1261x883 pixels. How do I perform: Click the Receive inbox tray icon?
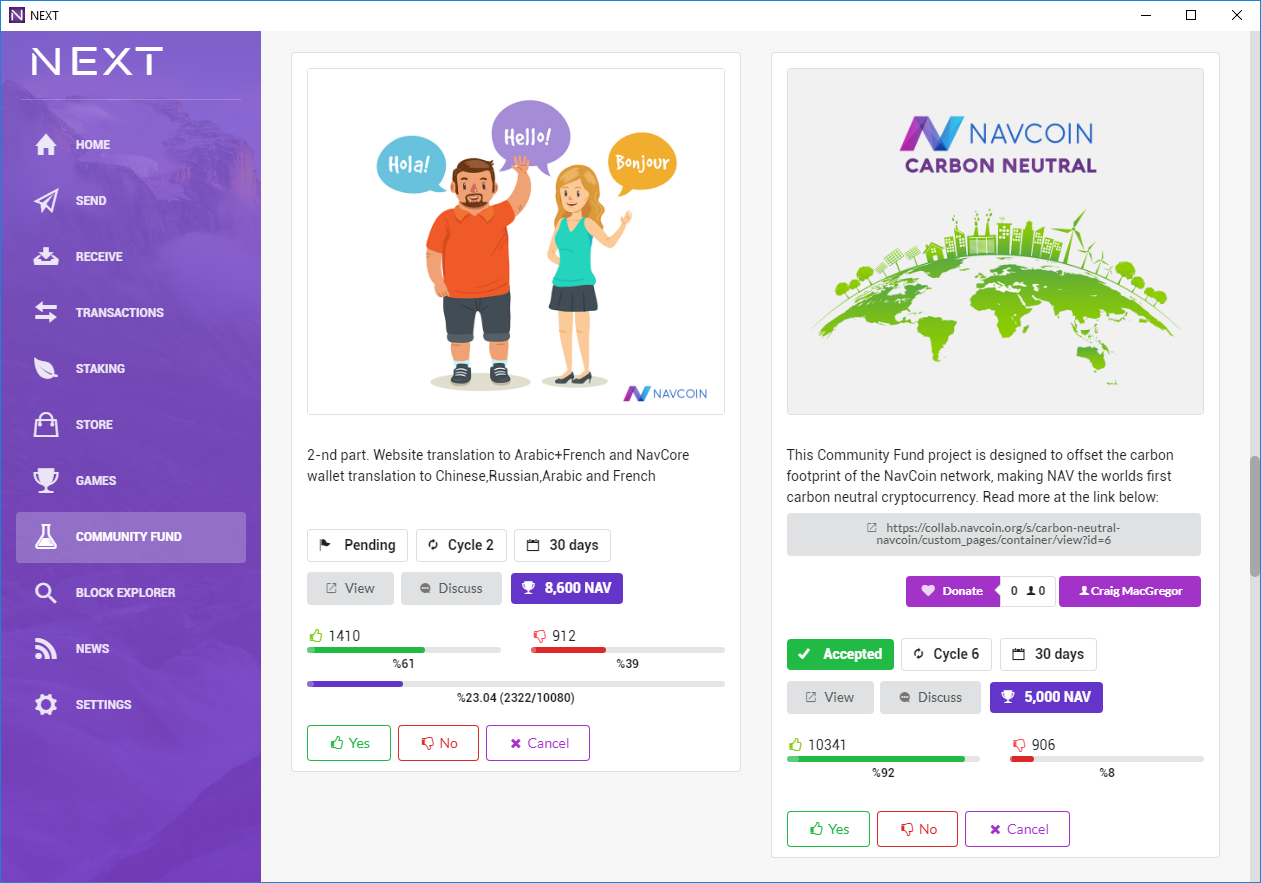pos(46,257)
